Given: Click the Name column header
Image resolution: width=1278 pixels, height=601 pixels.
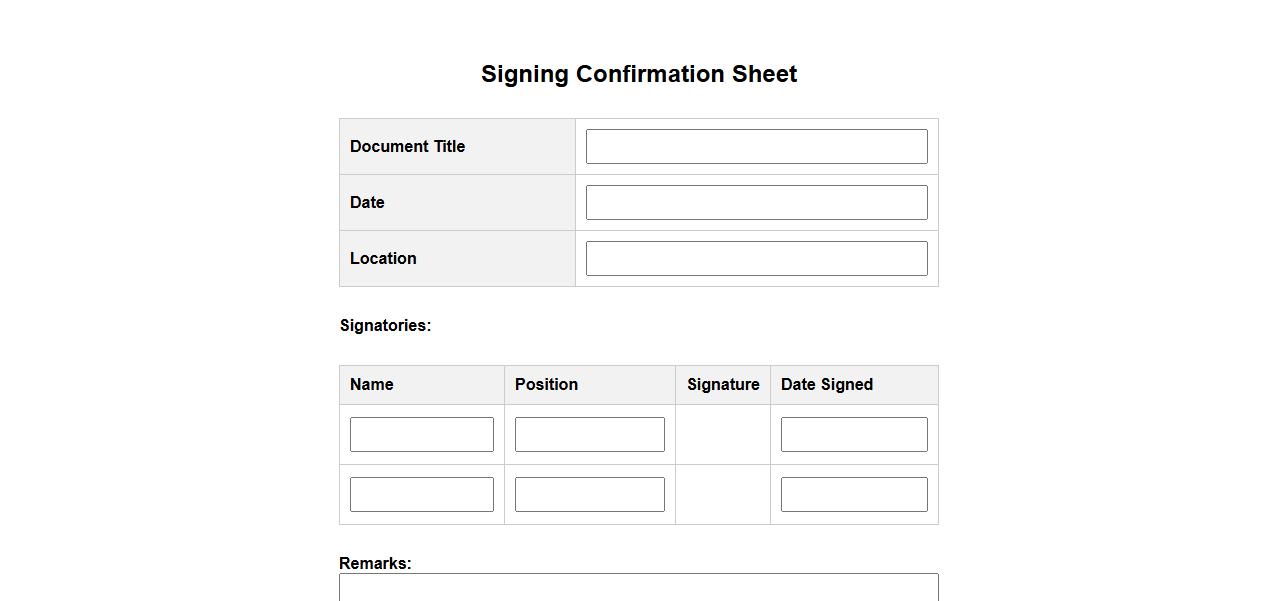Looking at the screenshot, I should pos(372,385).
